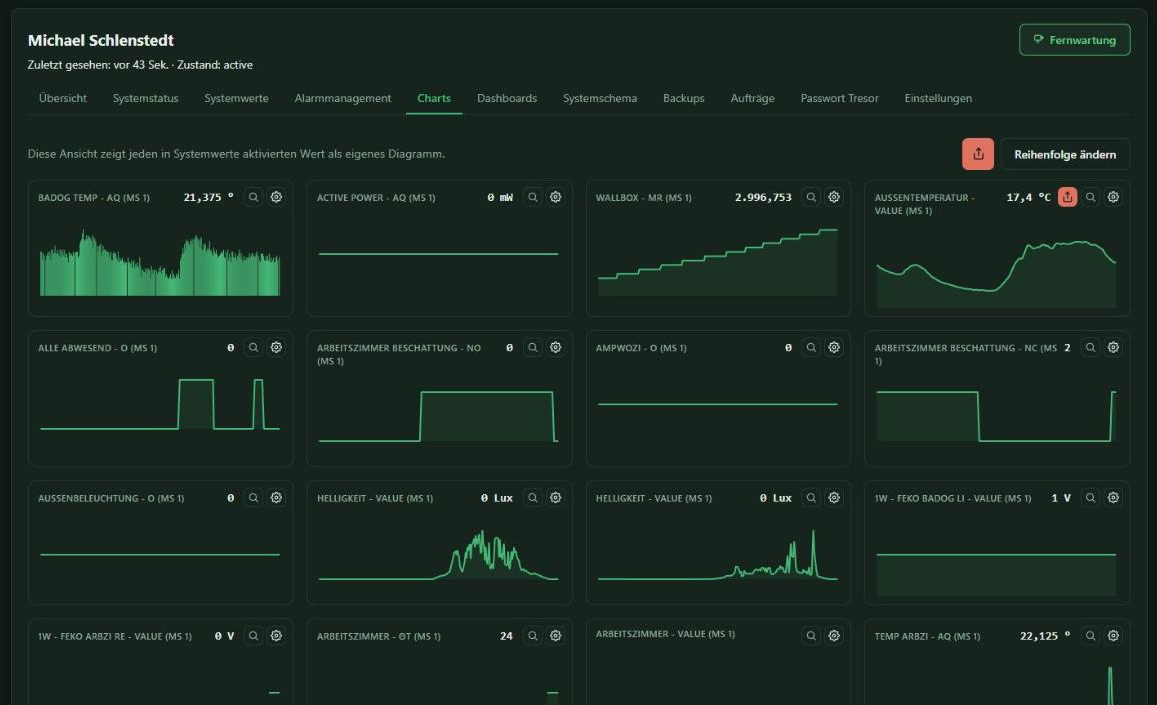Zoom ARBEITSZIMMER - OT chart
The image size is (1157, 705).
[x=533, y=636]
